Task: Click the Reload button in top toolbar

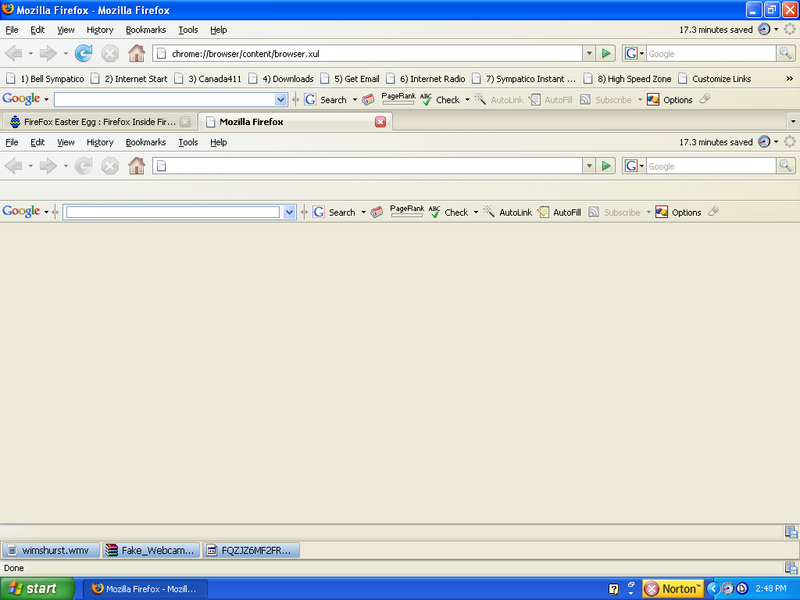Action: [84, 53]
